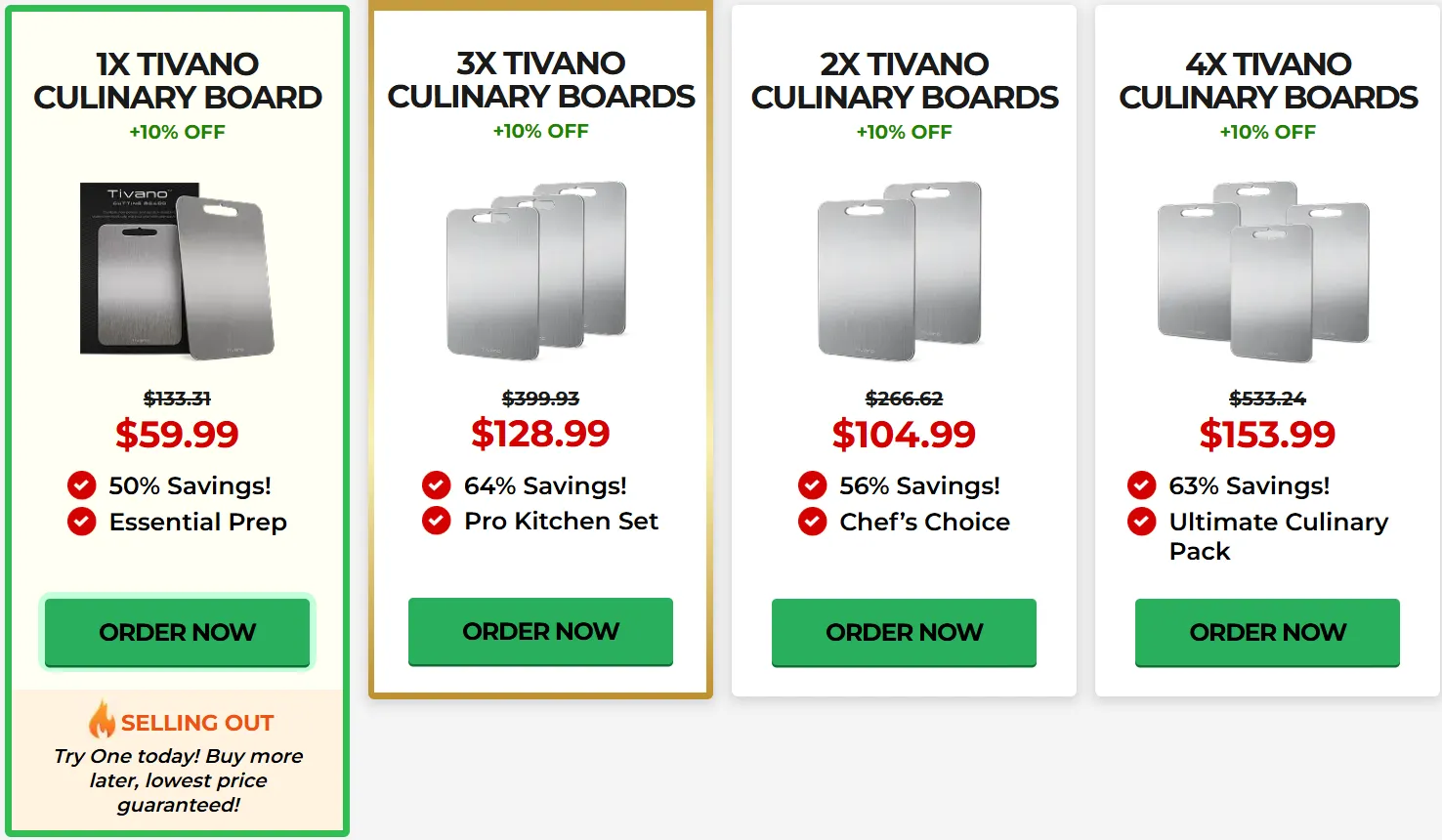The width and height of the screenshot is (1442, 840).
Task: Click the red checkmark beside Pro Kitchen Set
Action: 437,521
